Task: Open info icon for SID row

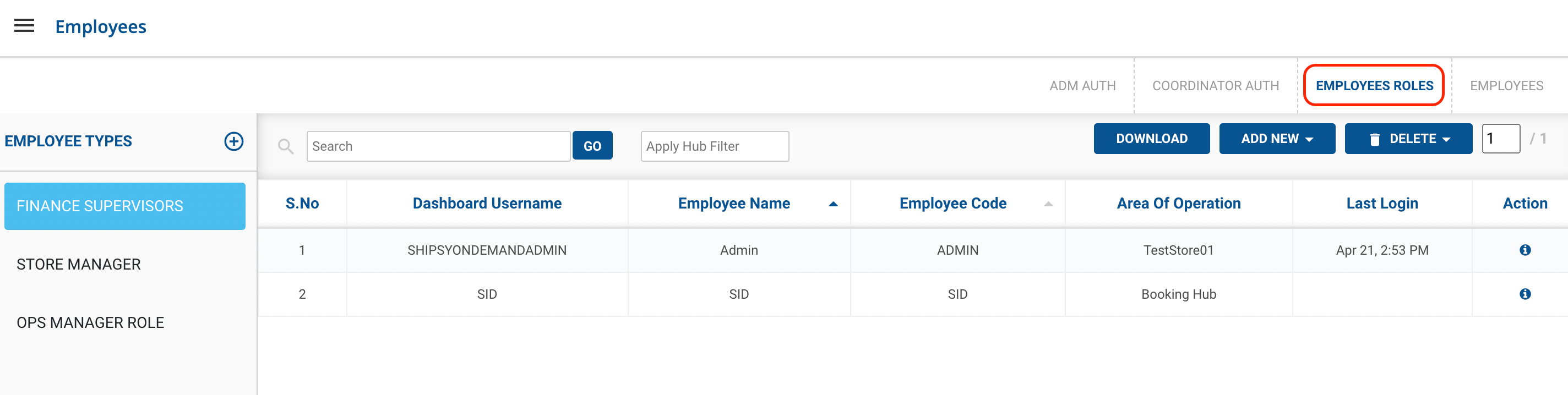Action: click(x=1525, y=294)
